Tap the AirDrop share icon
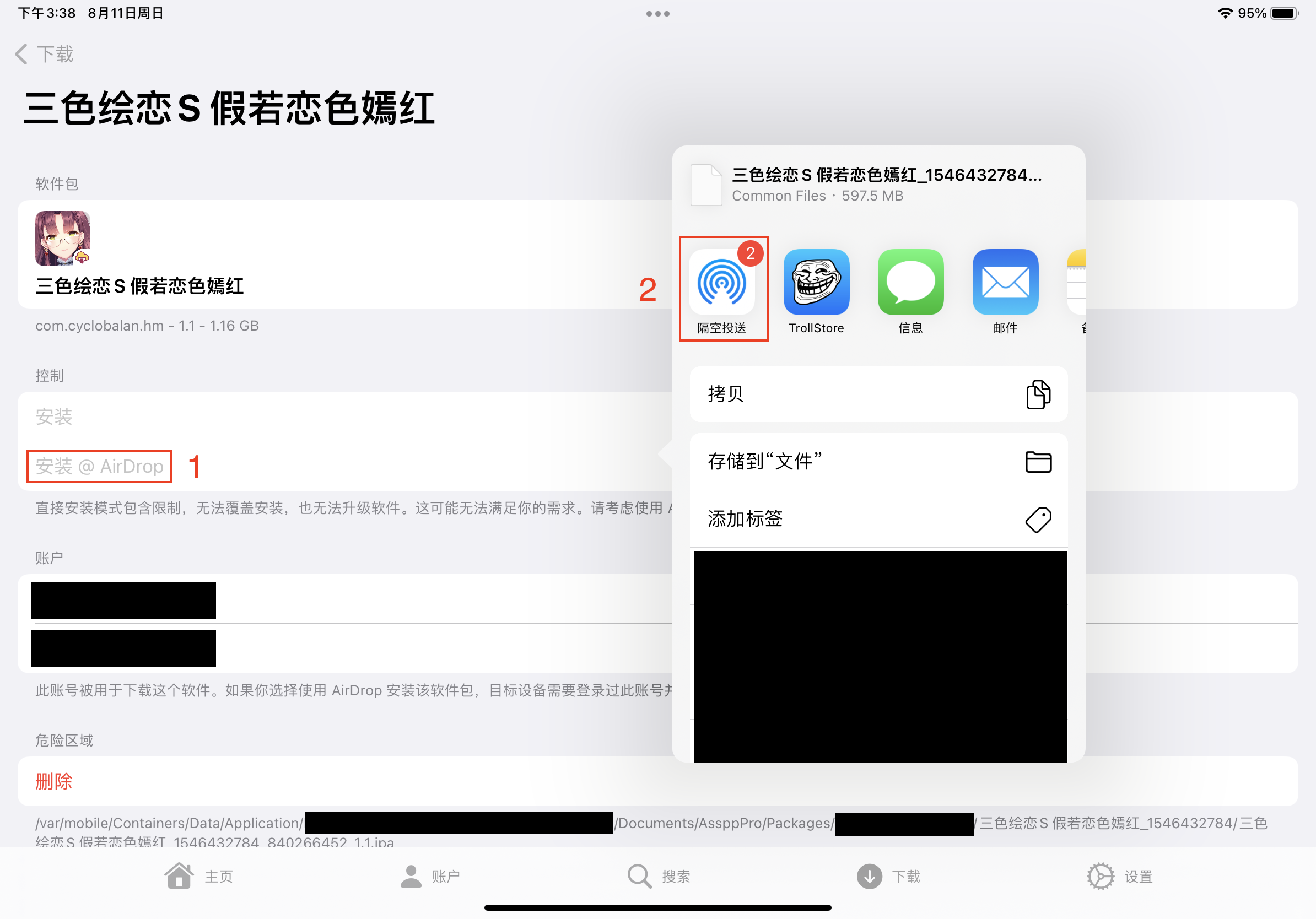Viewport: 1316px width, 919px height. point(721,283)
